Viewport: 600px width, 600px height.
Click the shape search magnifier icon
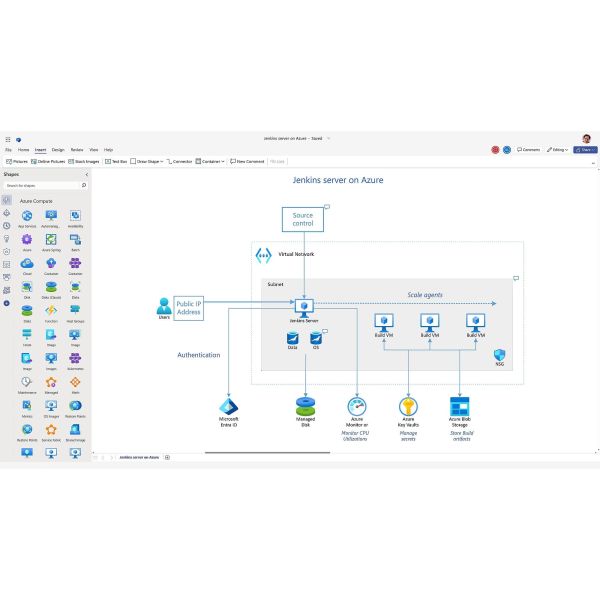(84, 185)
